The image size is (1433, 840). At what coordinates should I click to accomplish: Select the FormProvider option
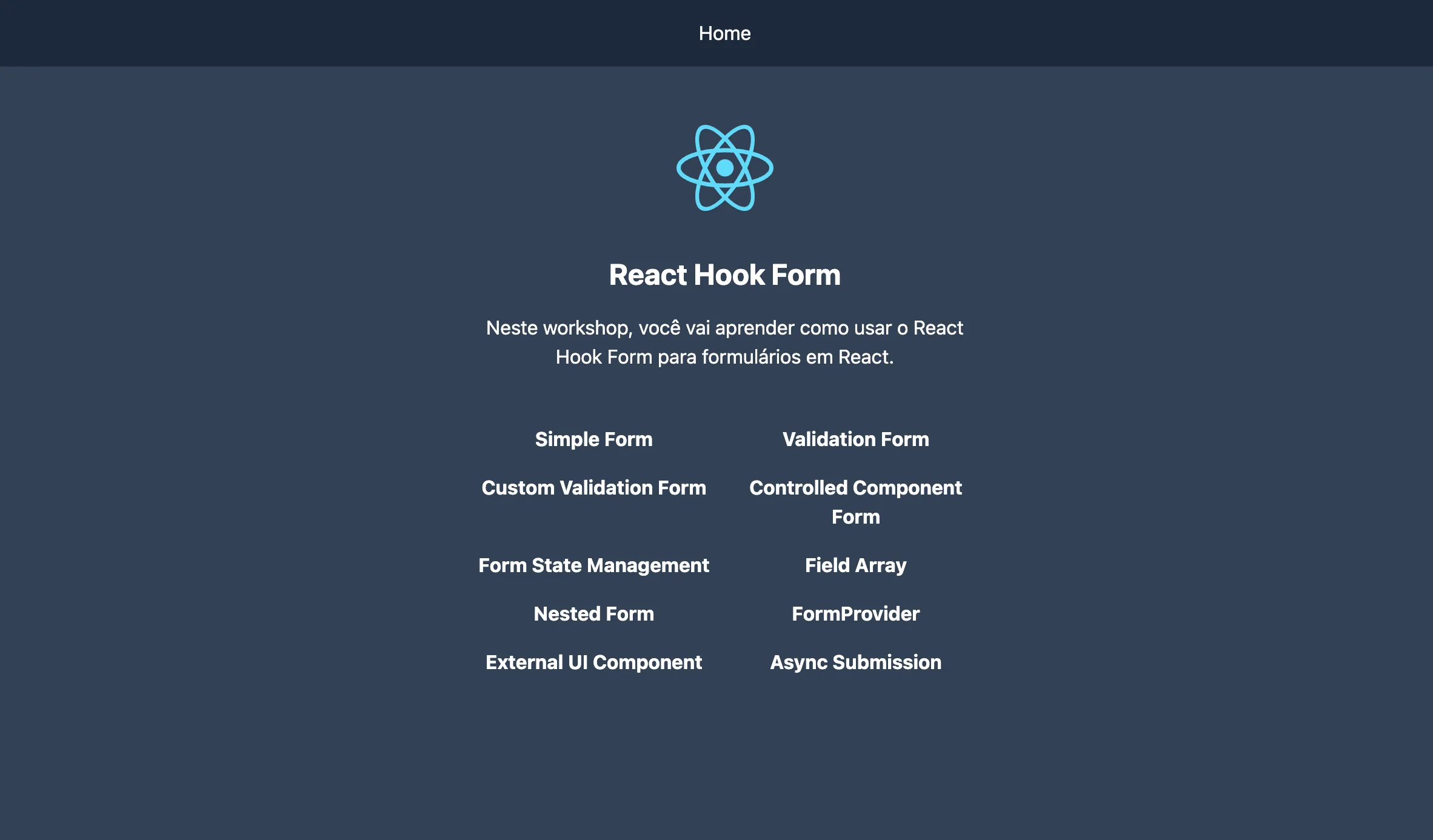pyautogui.click(x=855, y=613)
